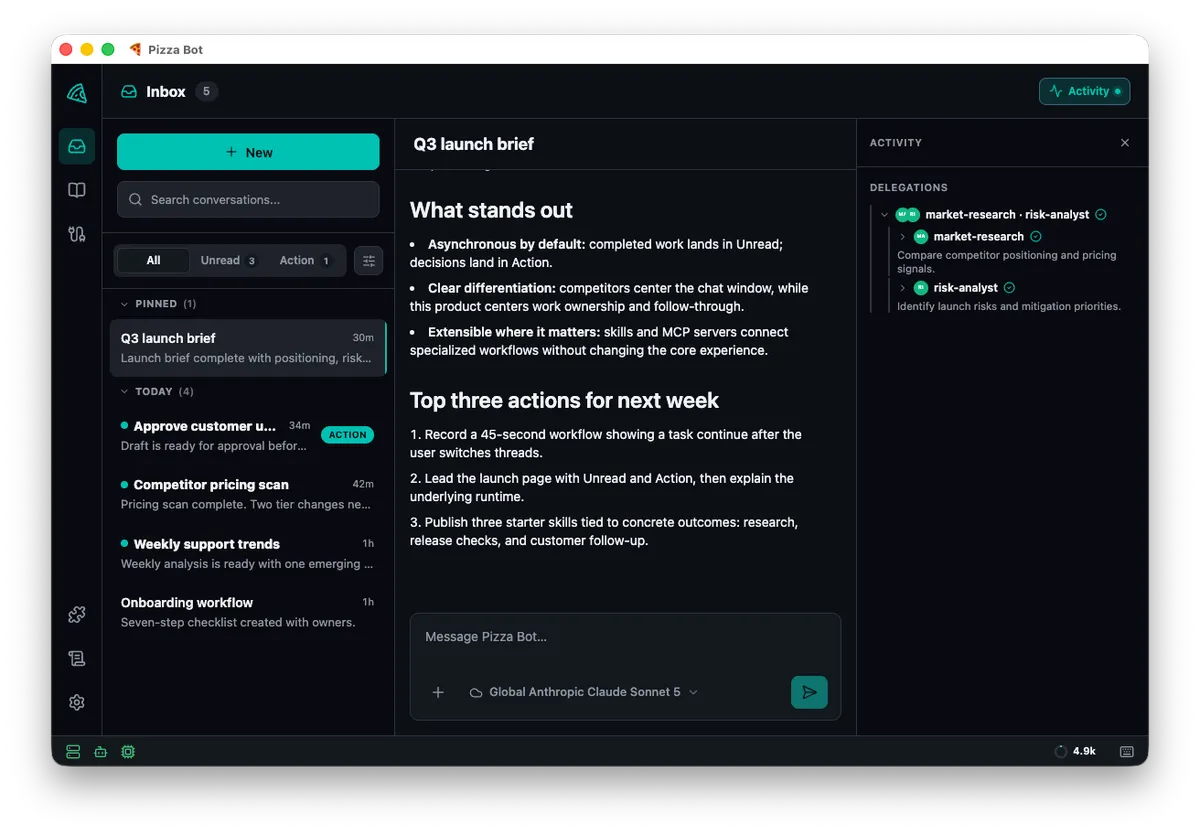Click the Extensible where it matters bullet
This screenshot has height=834, width=1200.
600,341
